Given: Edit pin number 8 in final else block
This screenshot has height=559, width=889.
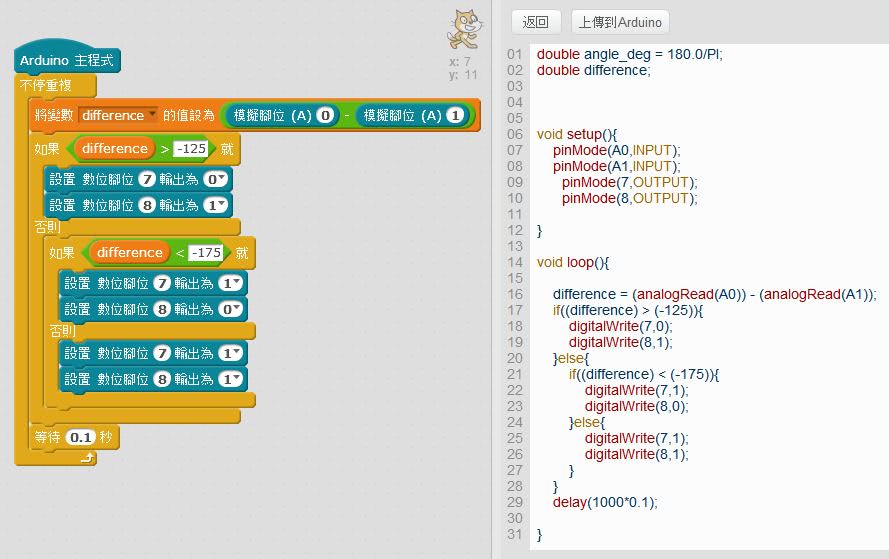Looking at the screenshot, I should [162, 379].
